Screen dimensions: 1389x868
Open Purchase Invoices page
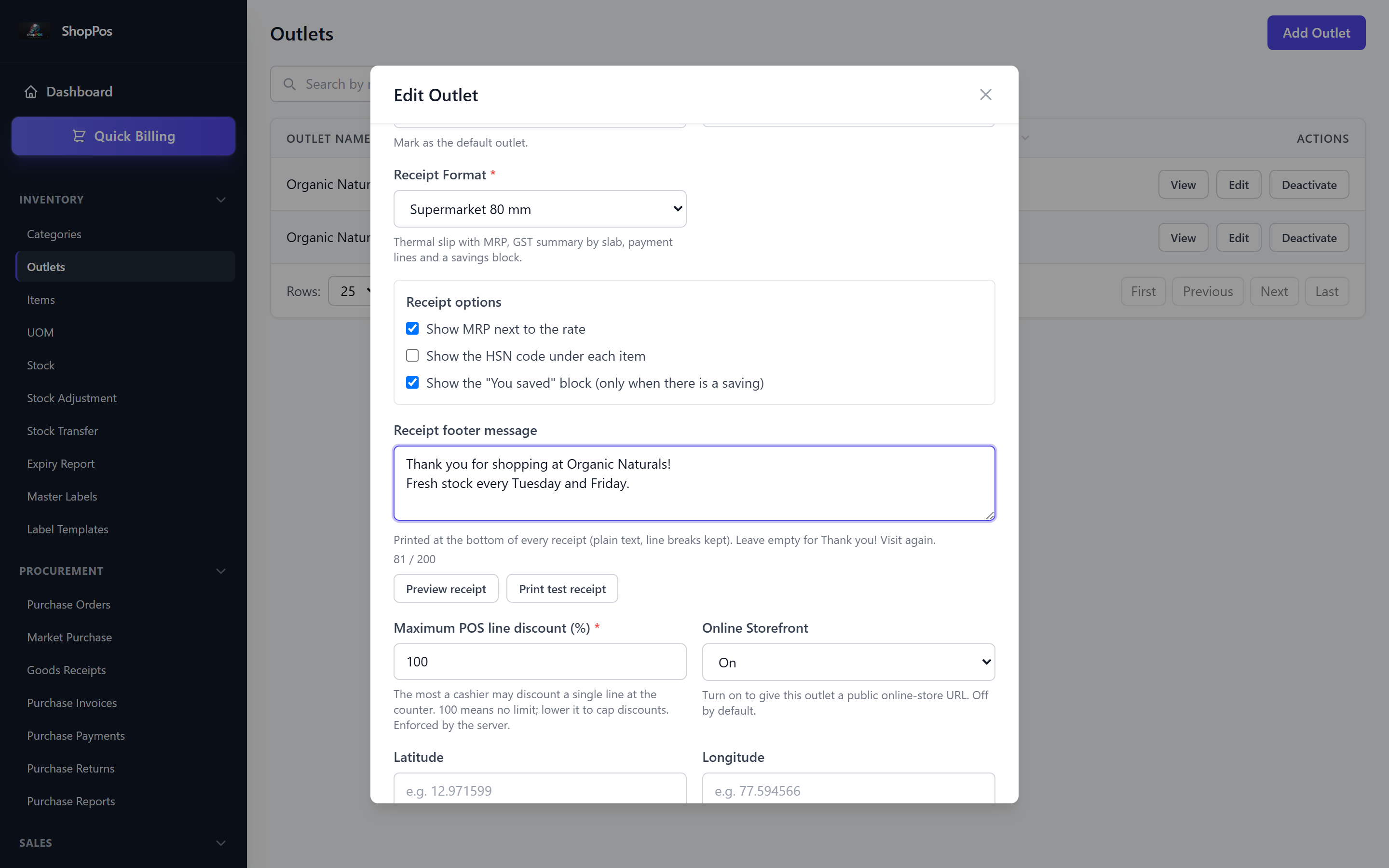125,703
